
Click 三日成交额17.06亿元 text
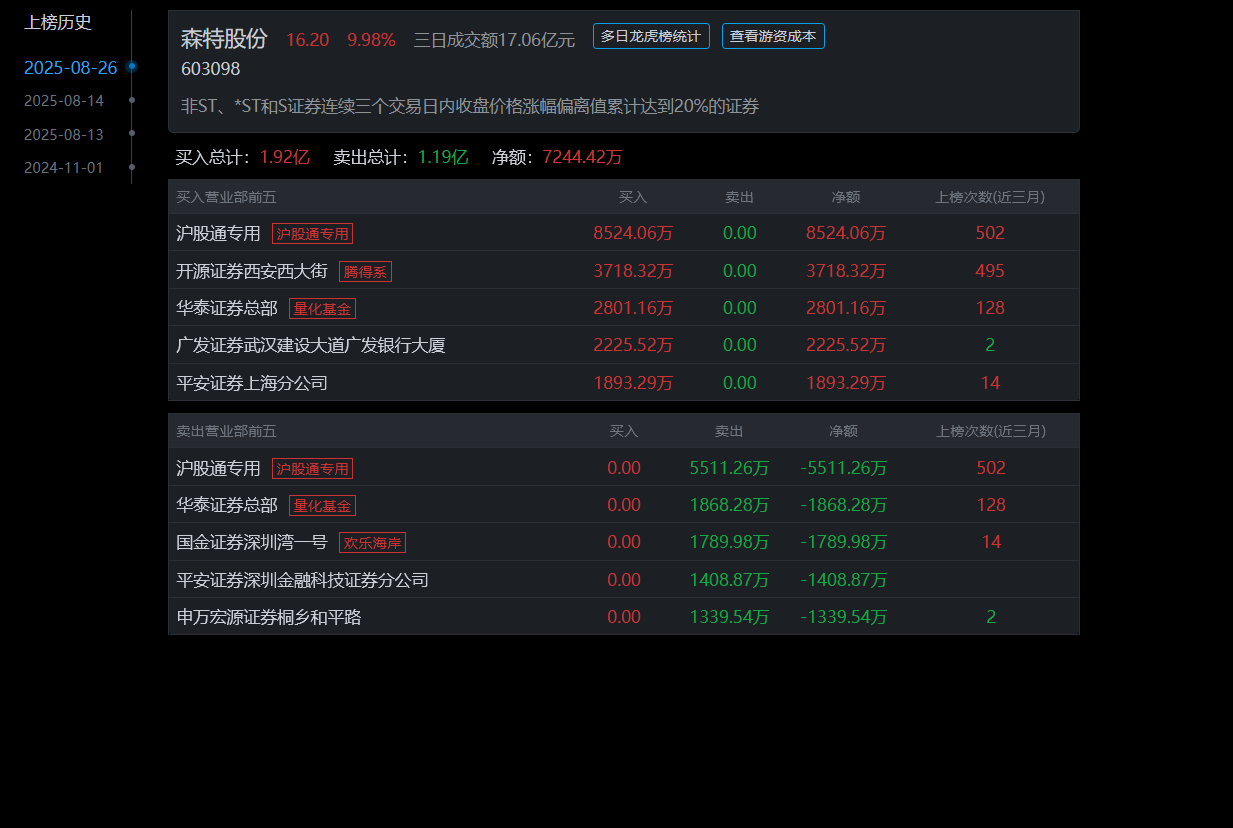pyautogui.click(x=494, y=40)
